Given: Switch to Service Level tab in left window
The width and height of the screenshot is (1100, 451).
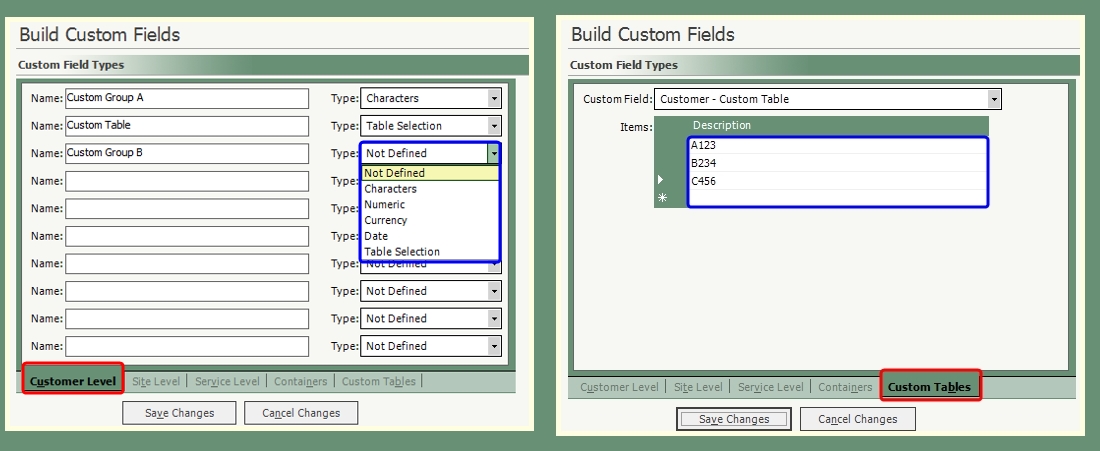Looking at the screenshot, I should coord(227,382).
